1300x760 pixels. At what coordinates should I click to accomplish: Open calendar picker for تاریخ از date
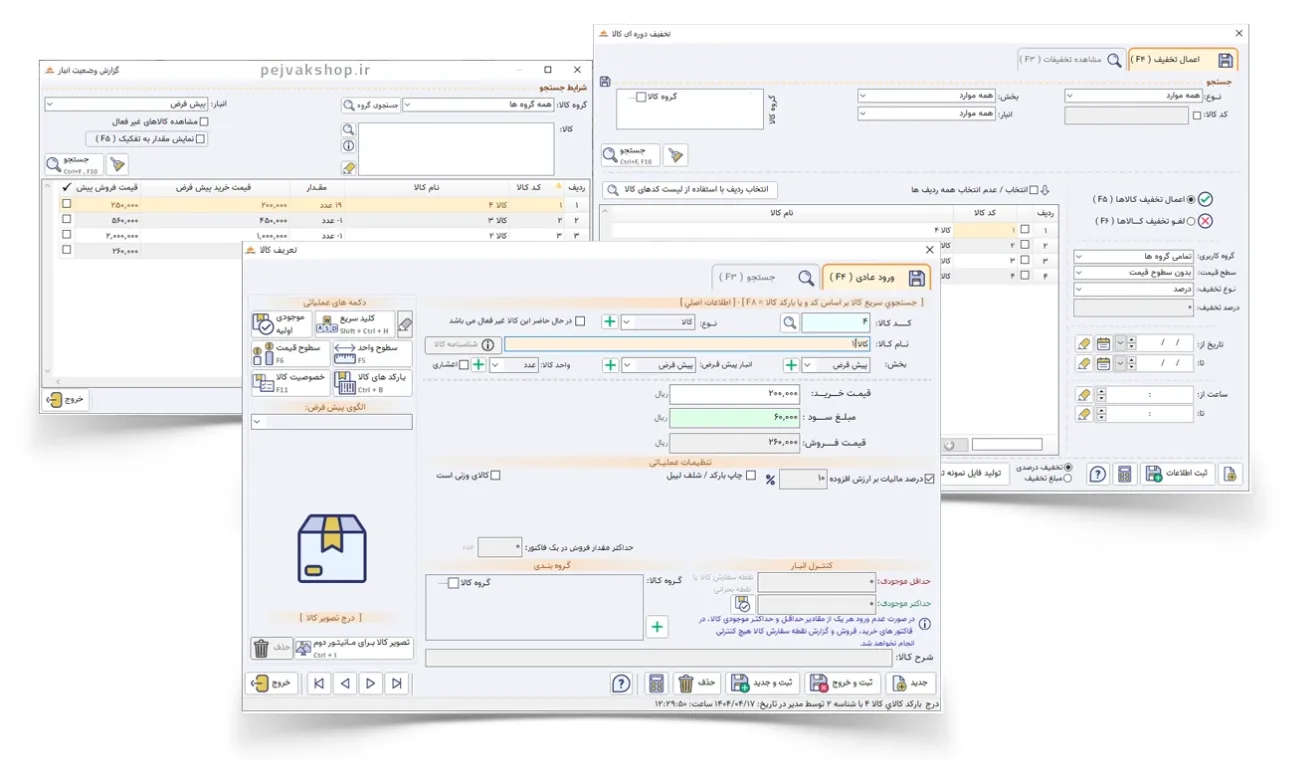(x=1103, y=343)
